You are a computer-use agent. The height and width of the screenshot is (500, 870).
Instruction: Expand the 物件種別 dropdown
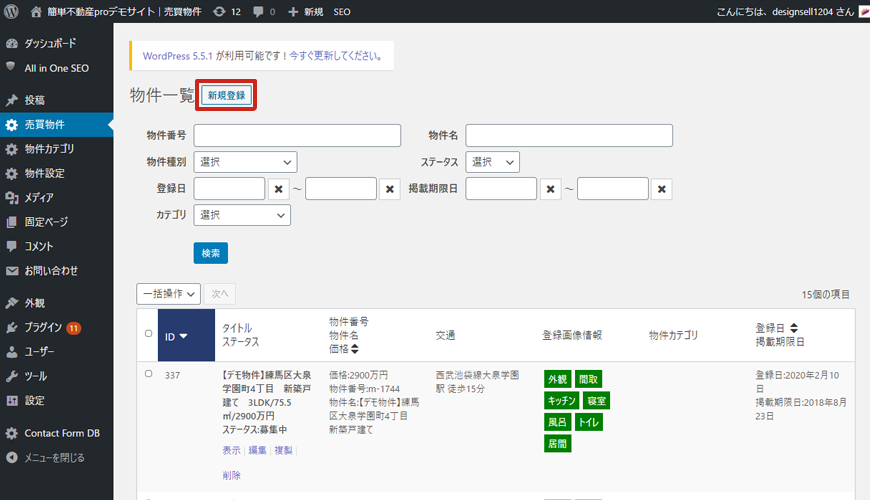pos(245,162)
